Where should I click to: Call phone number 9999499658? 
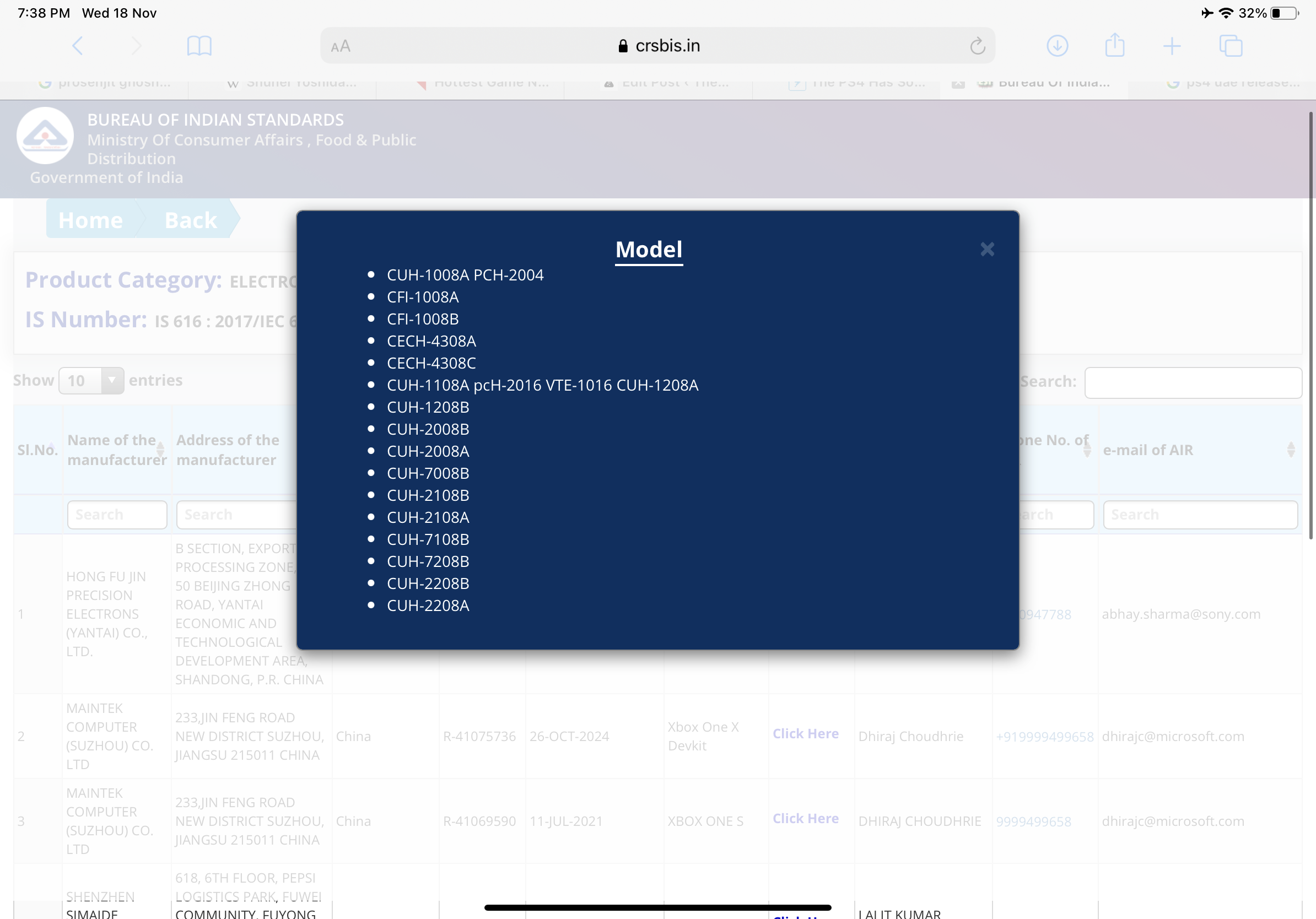(x=1033, y=821)
